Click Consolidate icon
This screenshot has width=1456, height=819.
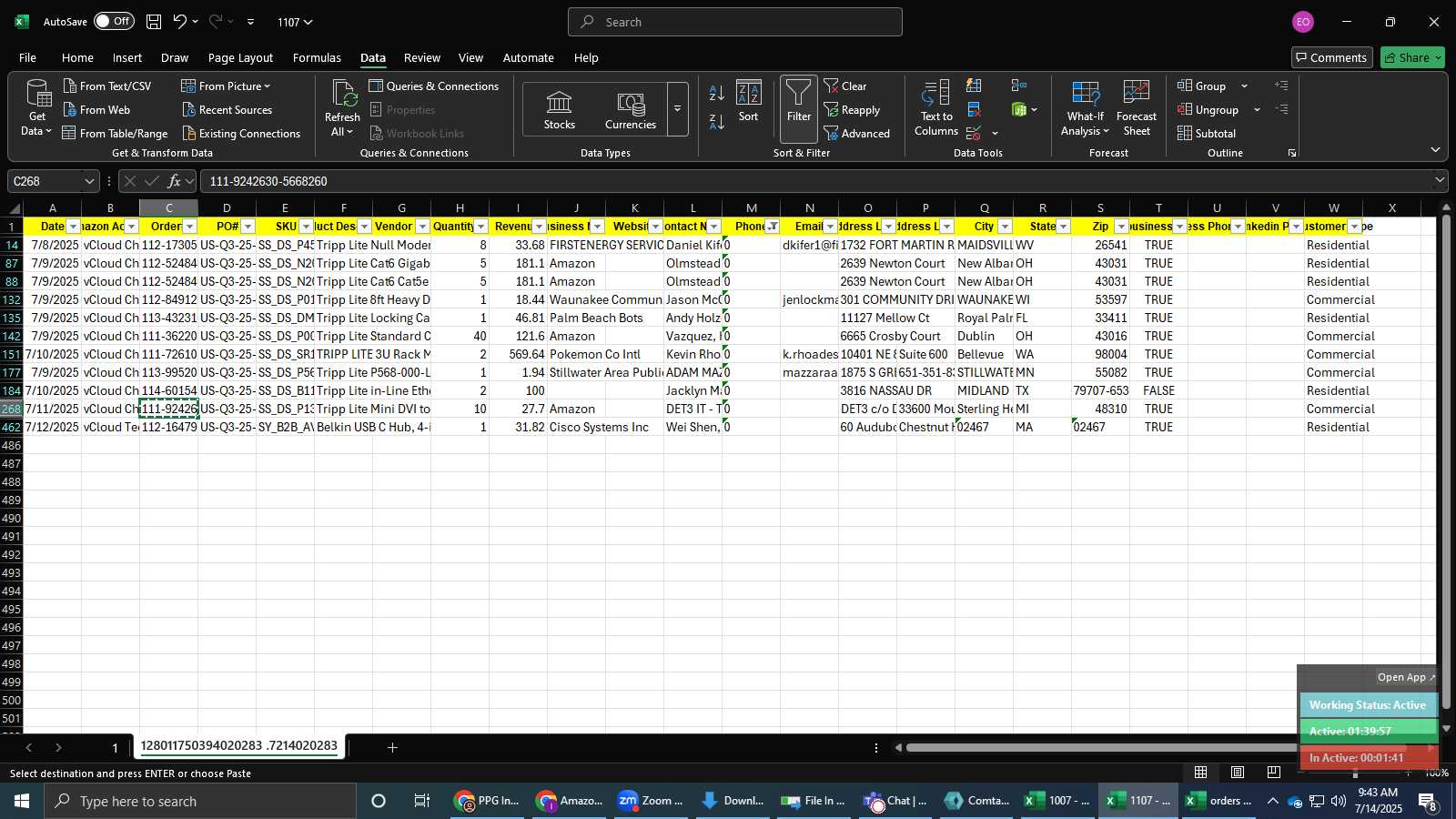1019,86
